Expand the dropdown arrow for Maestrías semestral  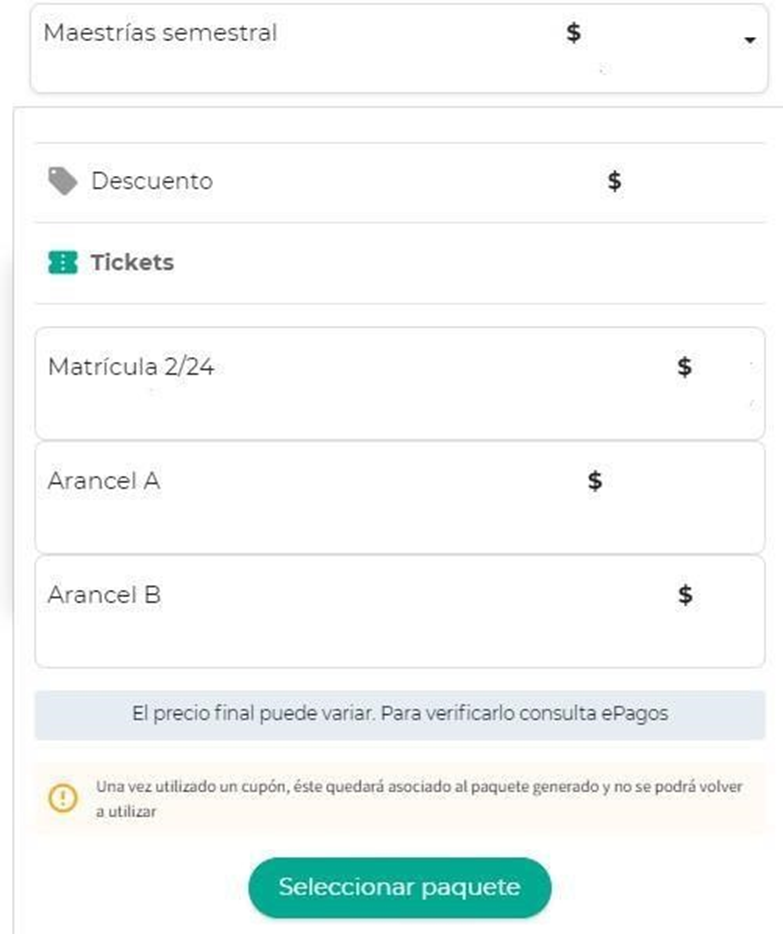point(749,40)
